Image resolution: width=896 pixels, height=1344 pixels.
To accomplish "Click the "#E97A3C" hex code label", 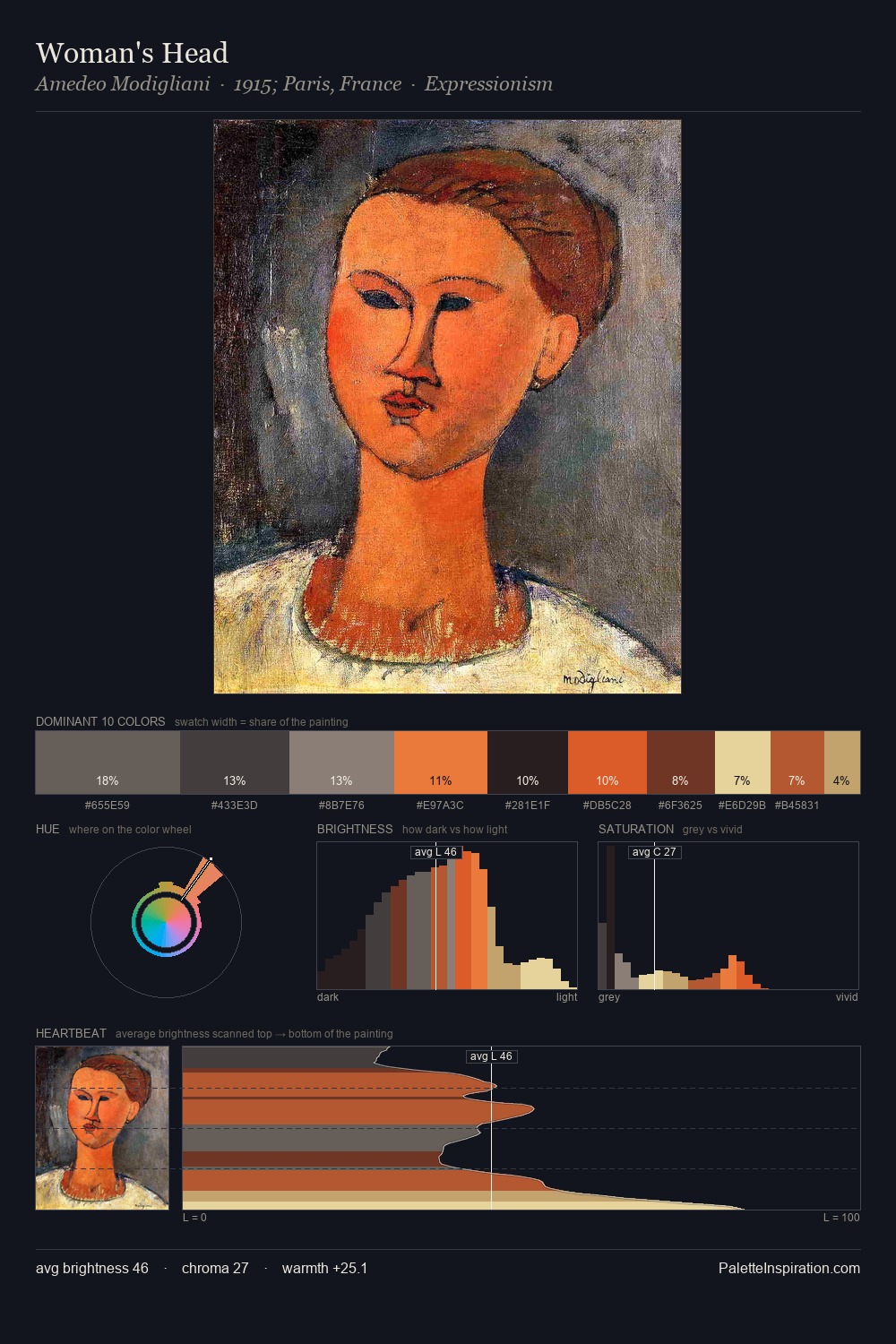I will click(x=441, y=806).
